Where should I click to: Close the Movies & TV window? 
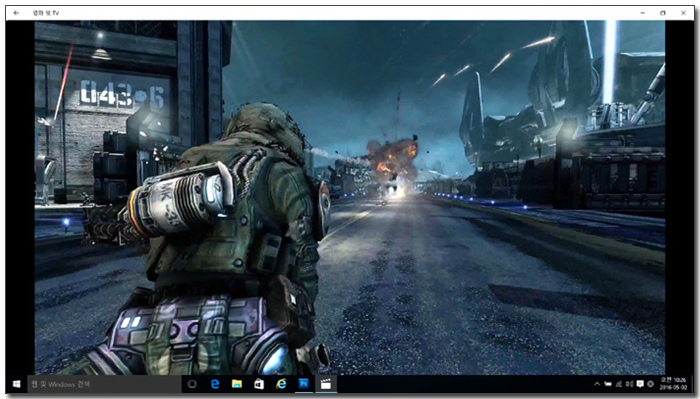[x=683, y=13]
